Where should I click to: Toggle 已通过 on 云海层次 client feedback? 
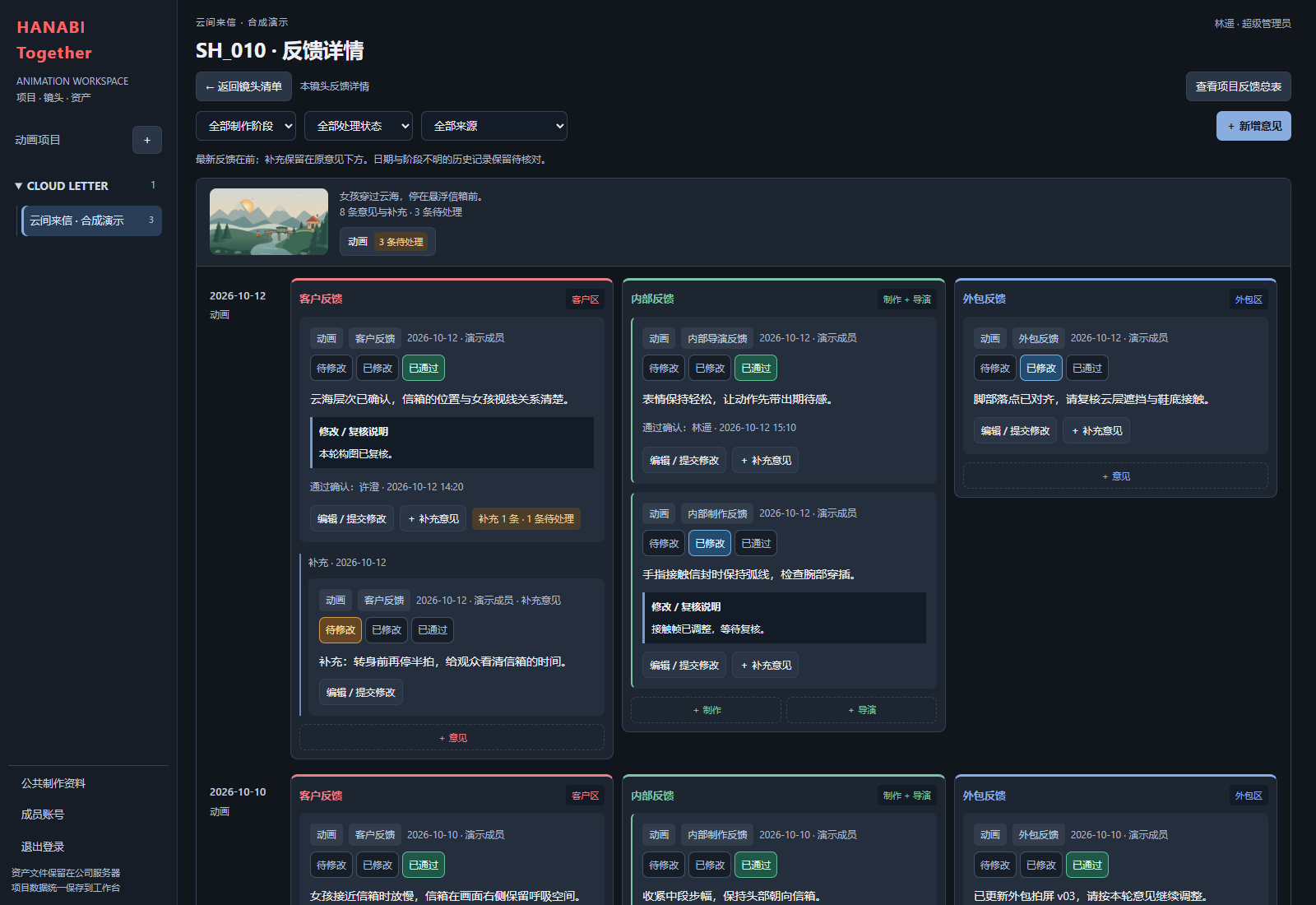[424, 369]
